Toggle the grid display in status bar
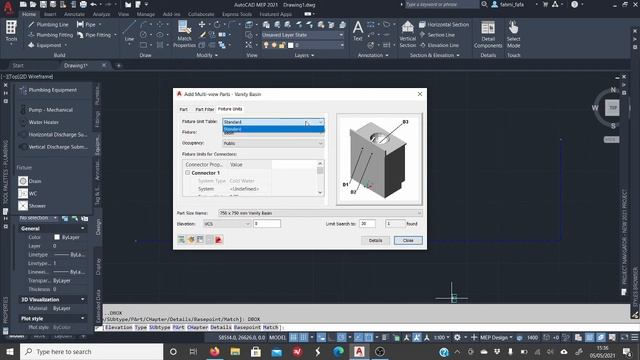This screenshot has height=360, width=640. point(293,338)
